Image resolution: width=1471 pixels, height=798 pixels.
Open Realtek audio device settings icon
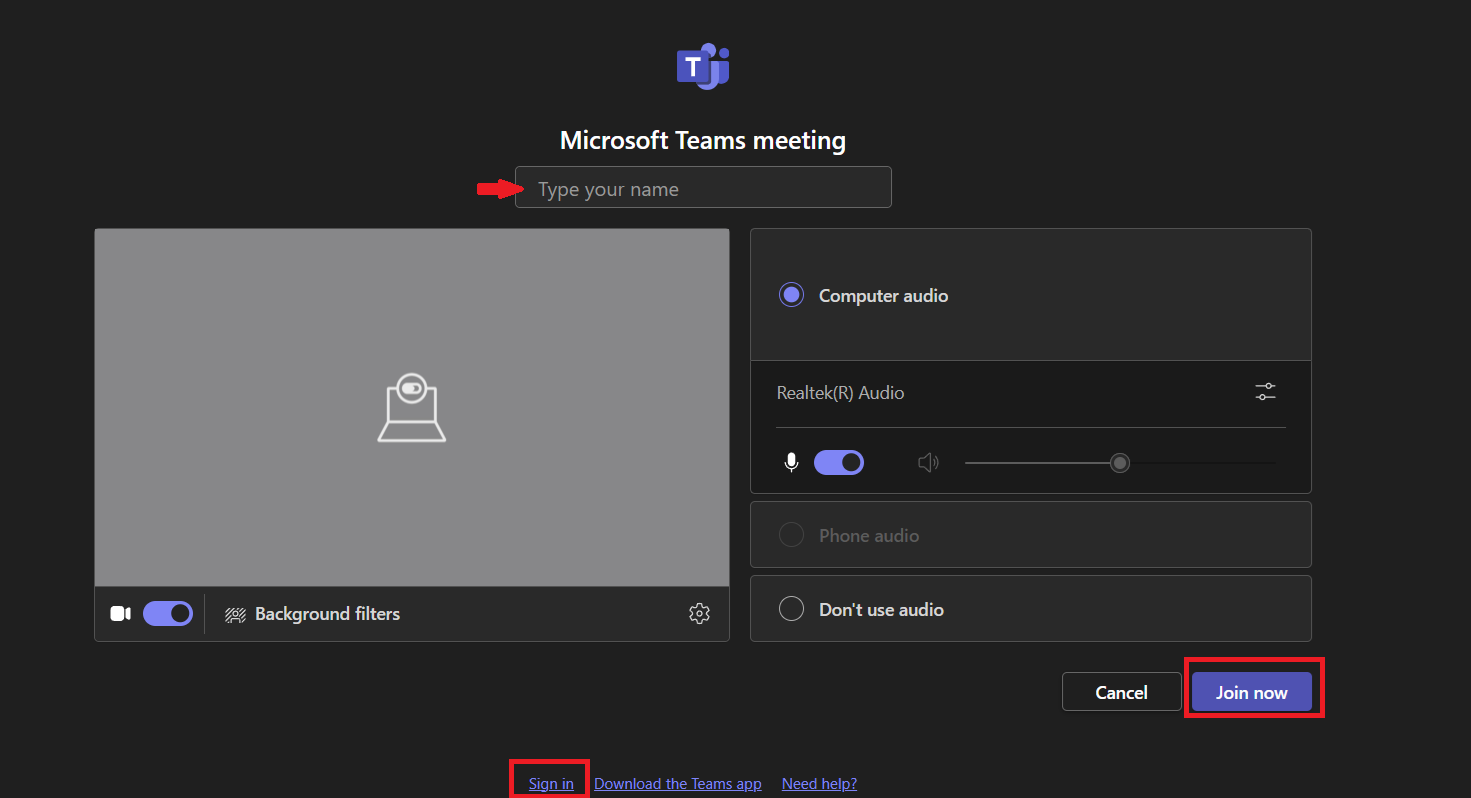click(1265, 392)
